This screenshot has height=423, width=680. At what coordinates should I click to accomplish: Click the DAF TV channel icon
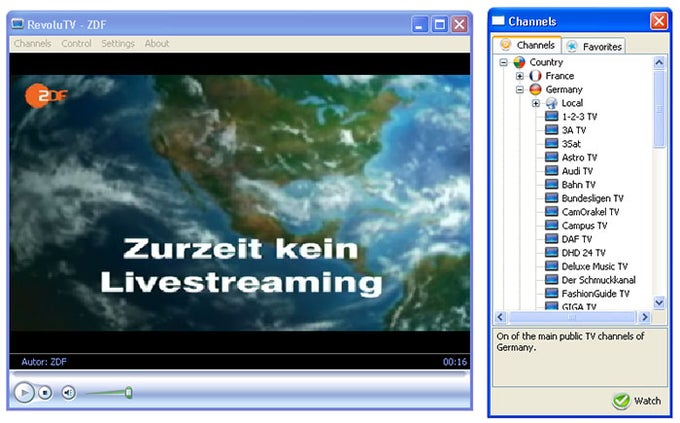(551, 239)
